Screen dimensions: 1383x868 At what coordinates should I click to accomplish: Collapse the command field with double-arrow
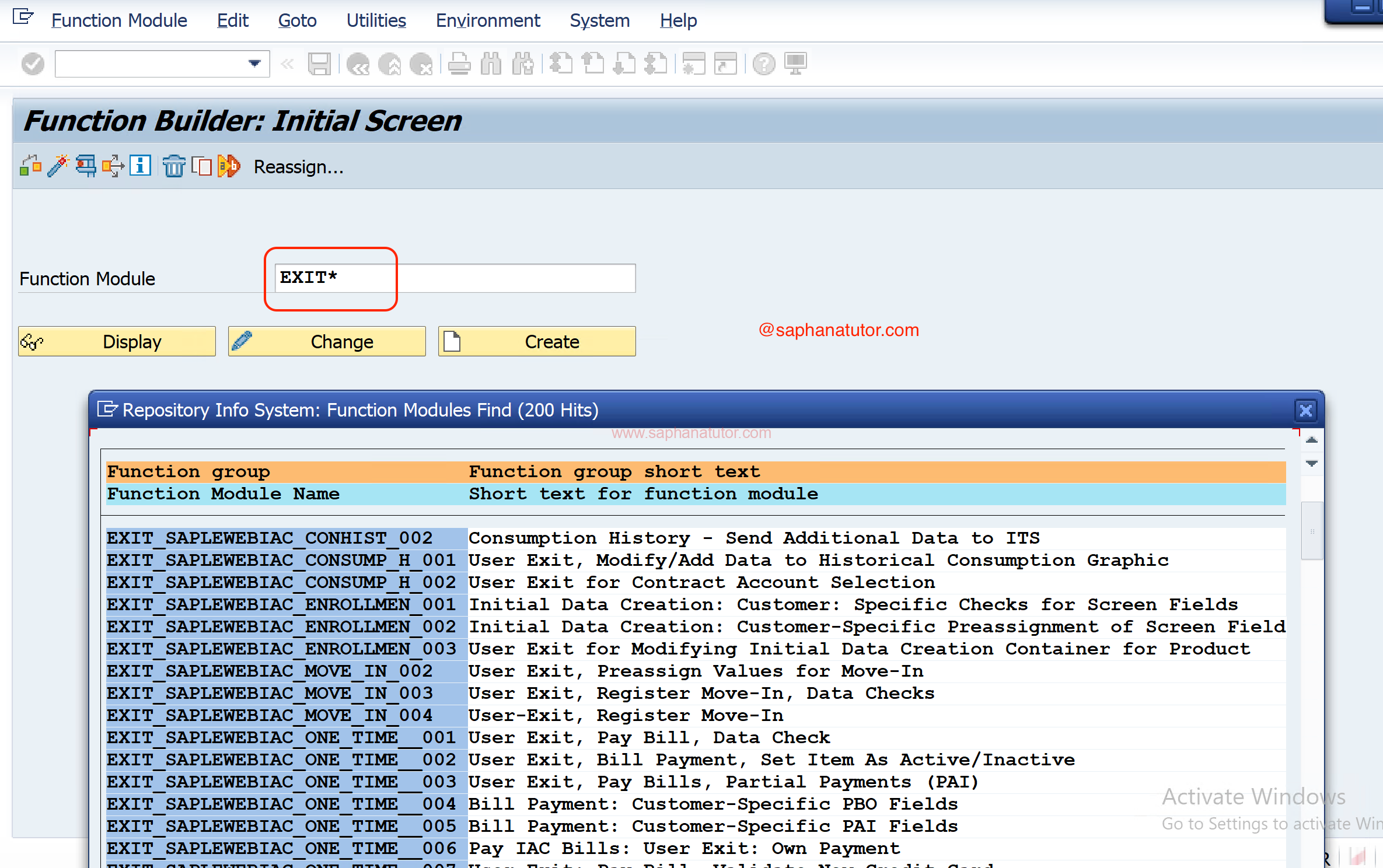pos(287,64)
